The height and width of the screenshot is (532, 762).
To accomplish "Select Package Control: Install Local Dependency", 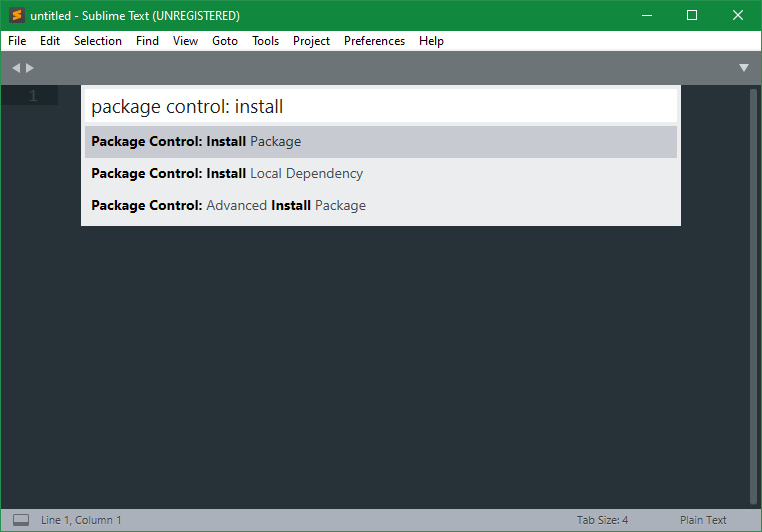I will click(381, 173).
